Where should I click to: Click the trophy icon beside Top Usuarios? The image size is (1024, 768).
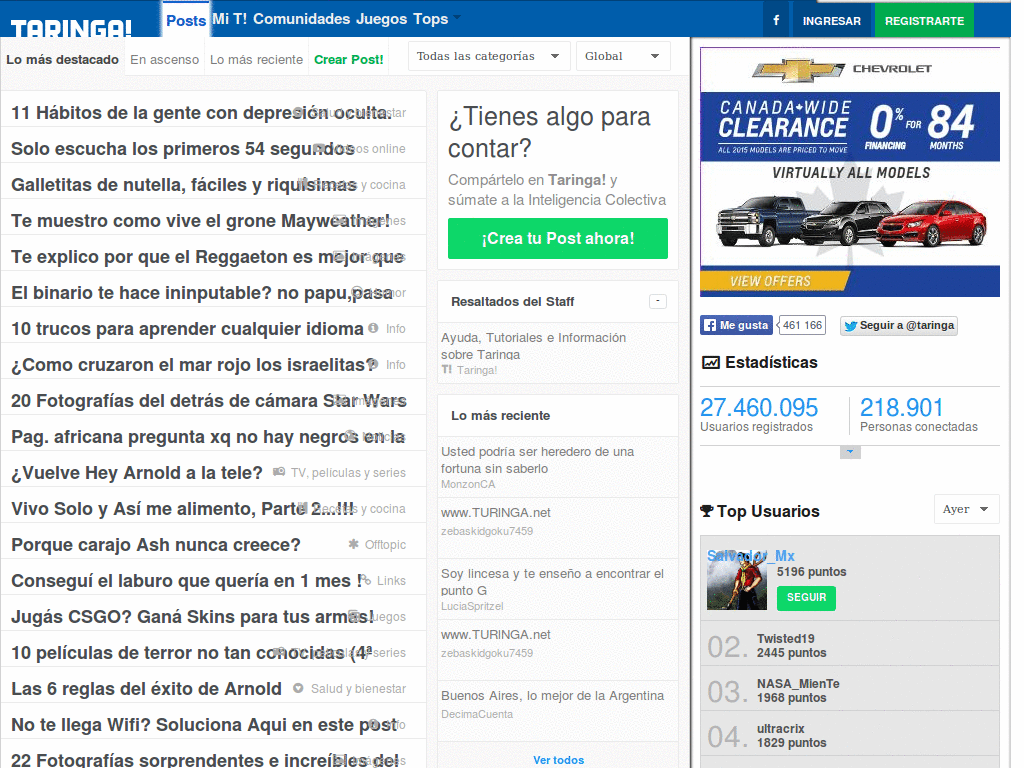click(x=708, y=511)
